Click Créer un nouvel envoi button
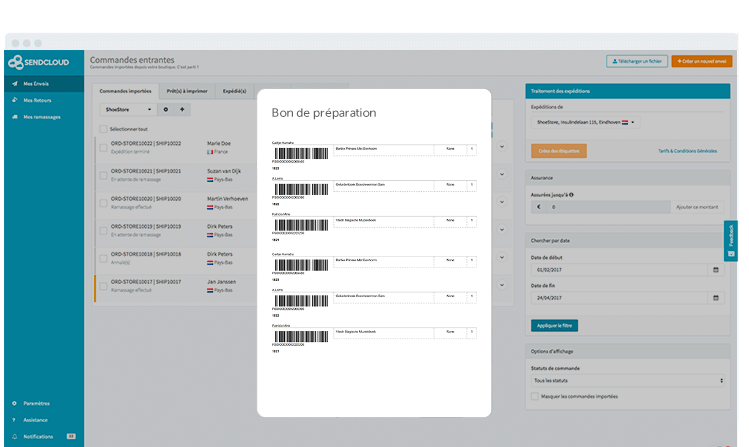The image size is (749, 447). (702, 61)
